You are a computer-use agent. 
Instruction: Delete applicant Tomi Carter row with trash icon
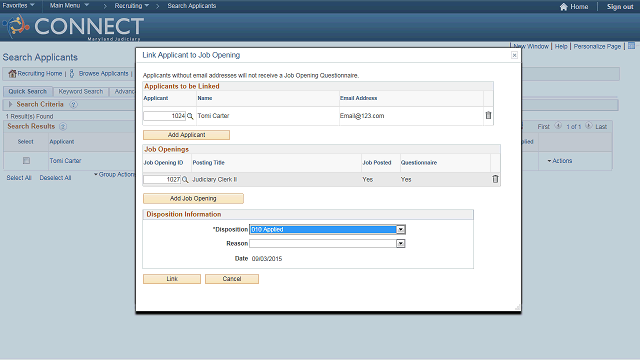point(488,116)
